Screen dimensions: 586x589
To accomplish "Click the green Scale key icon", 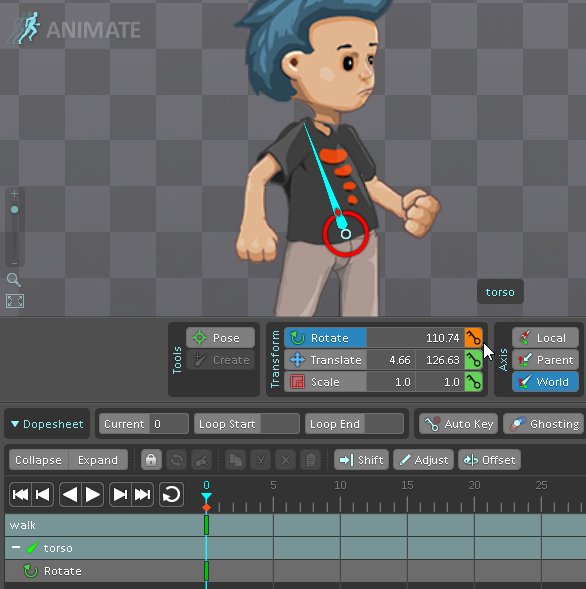I will [473, 382].
